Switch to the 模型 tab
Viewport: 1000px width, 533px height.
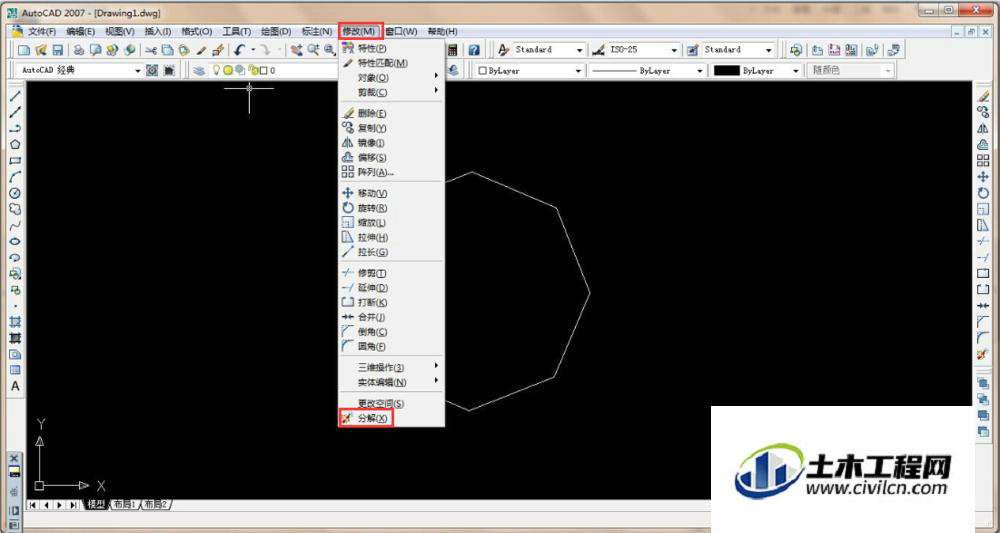96,504
